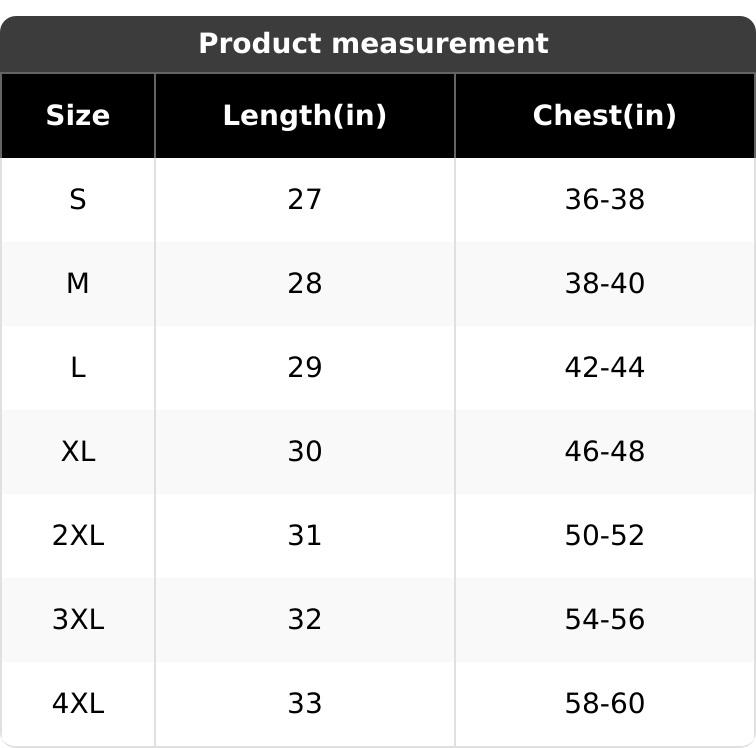Screen dimensions: 756x748
Task: Click the 3XL size cell
Action: [78, 620]
